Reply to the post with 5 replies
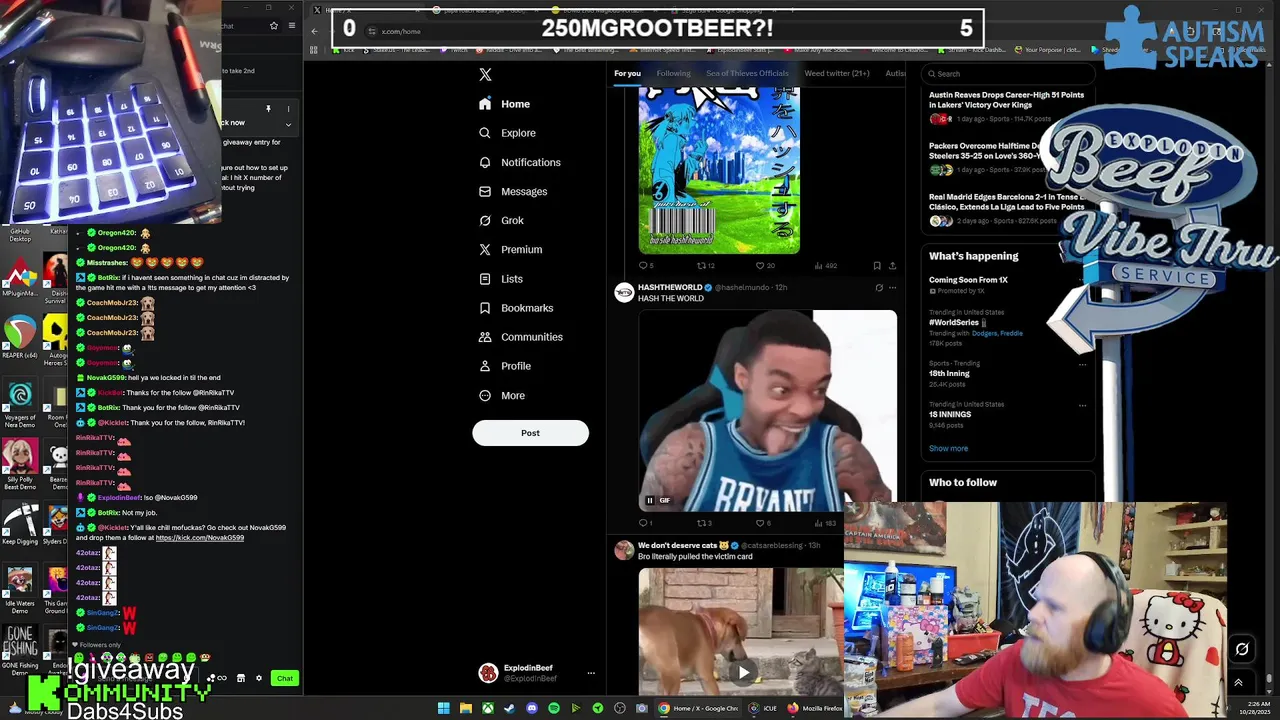Viewport: 1280px width, 720px height. (x=645, y=266)
